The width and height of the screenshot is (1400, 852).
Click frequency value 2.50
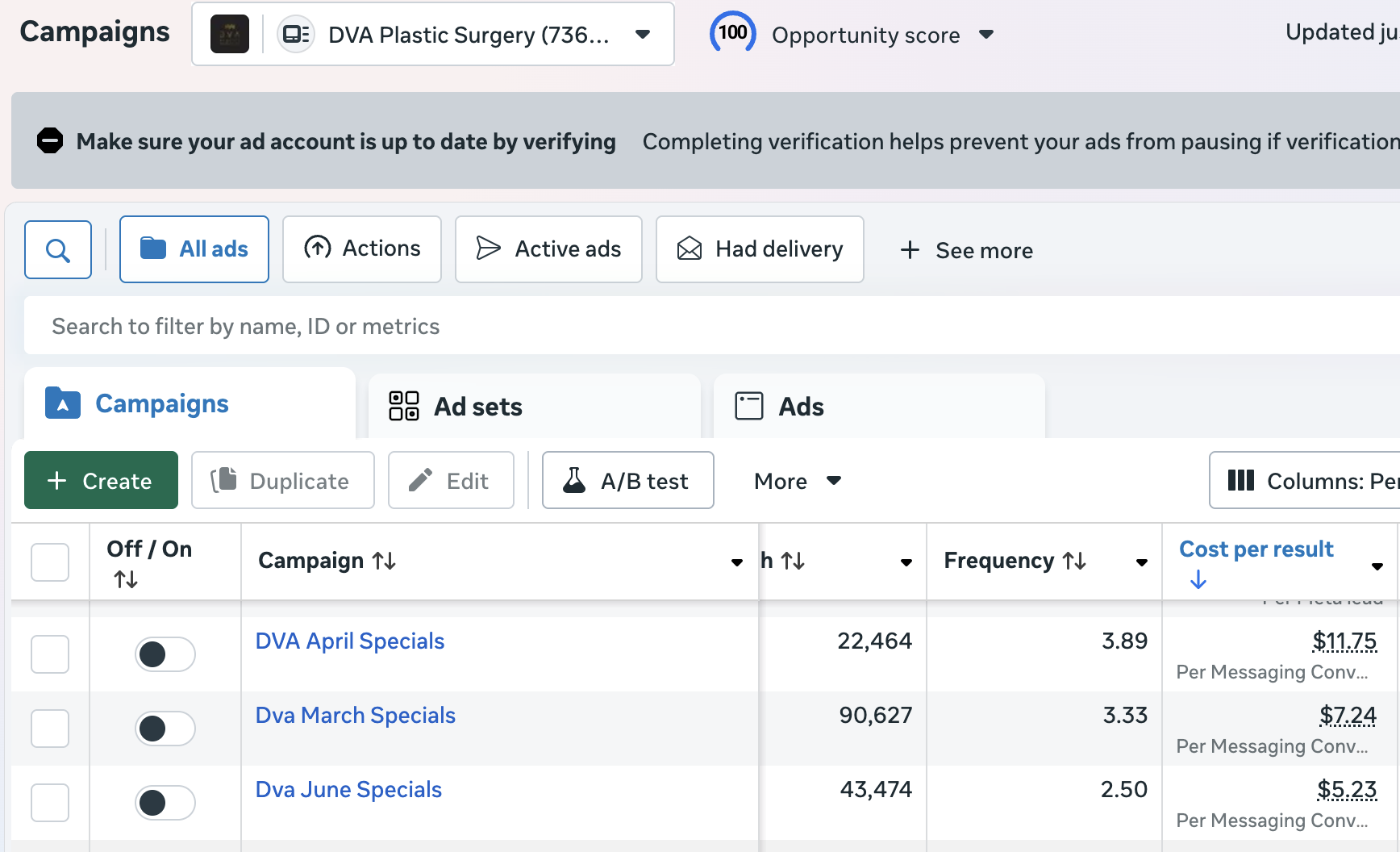pyautogui.click(x=1124, y=790)
